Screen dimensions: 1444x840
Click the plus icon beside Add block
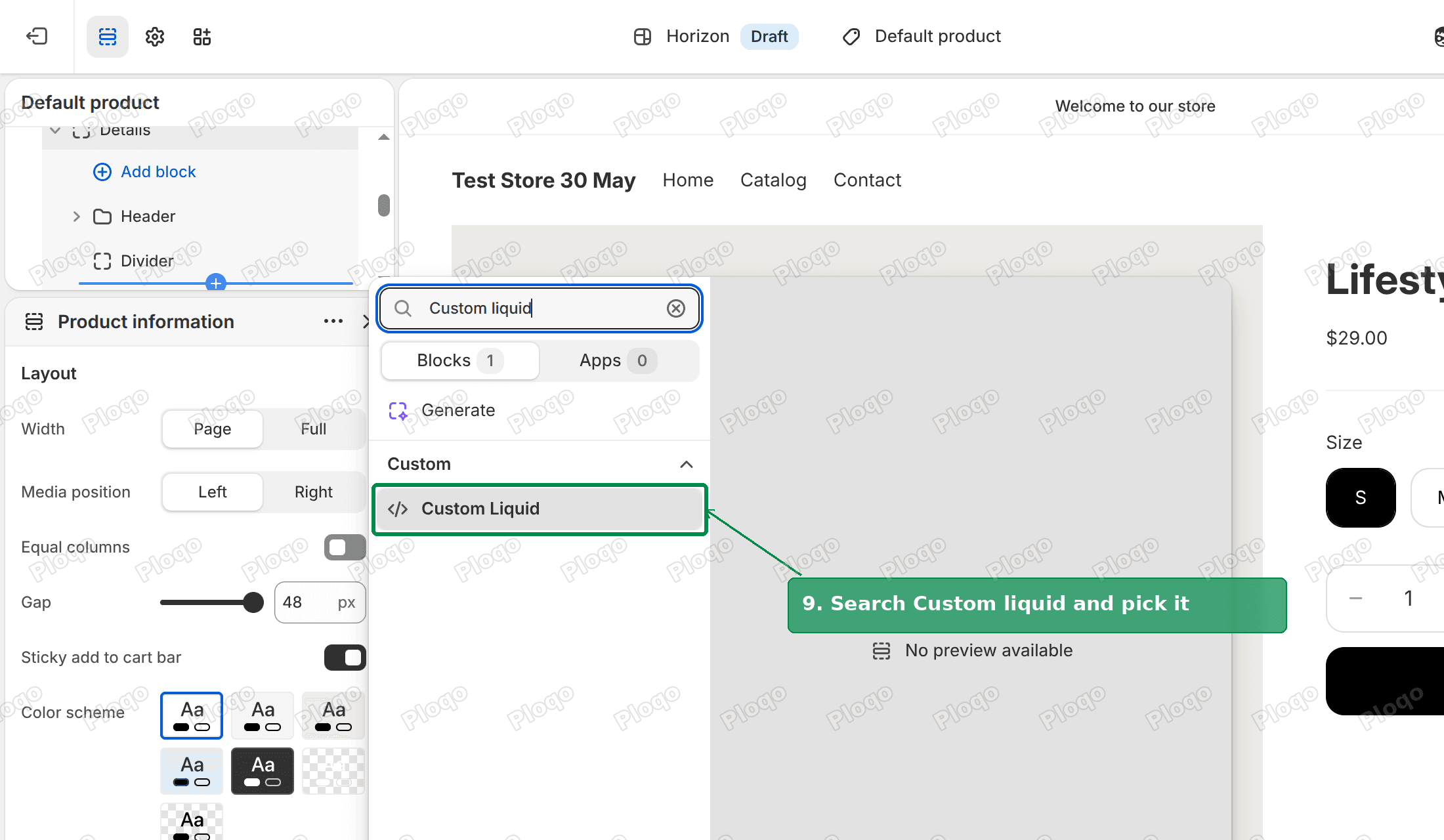[x=102, y=172]
